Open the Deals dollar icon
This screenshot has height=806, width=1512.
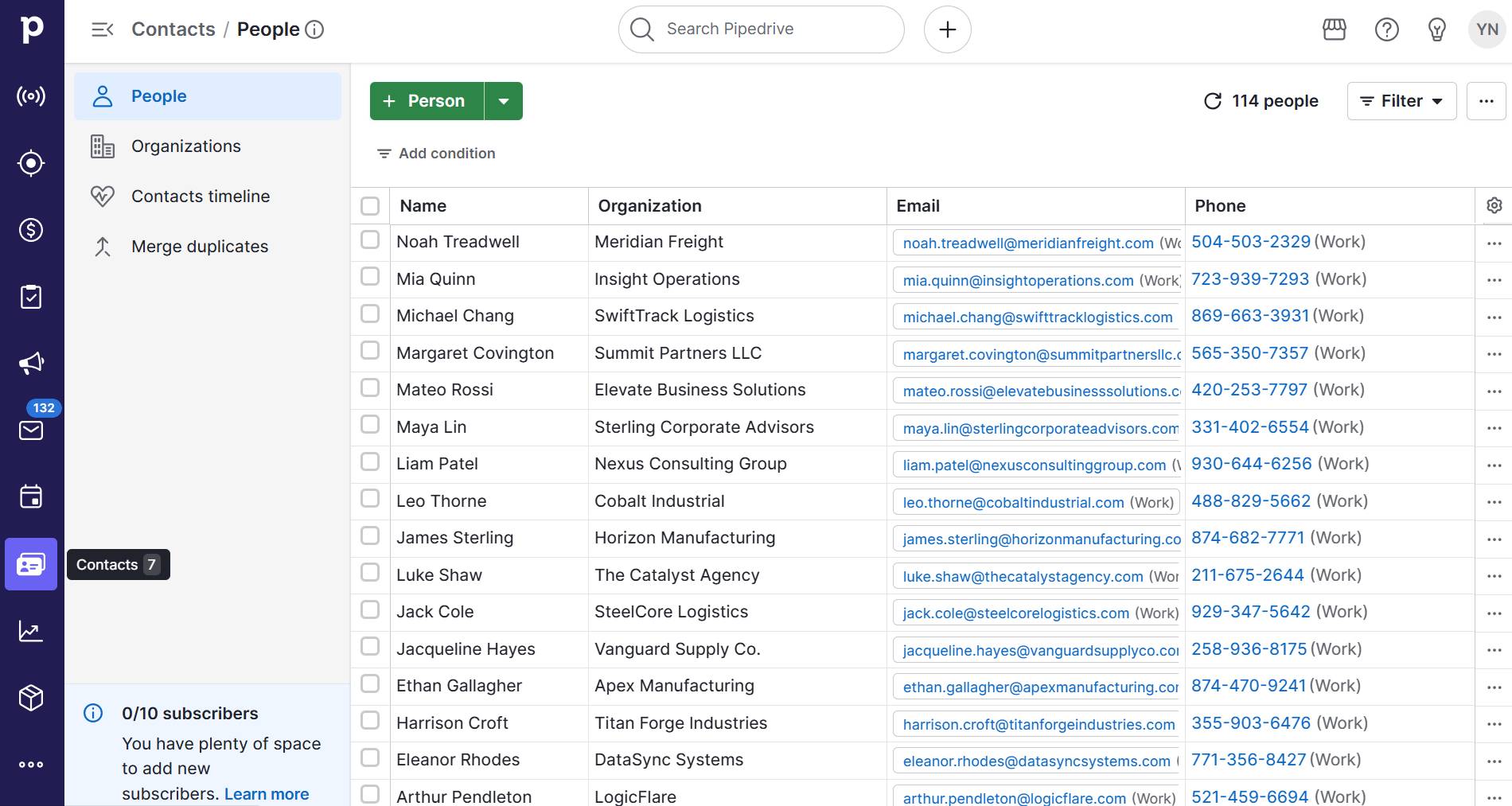click(31, 230)
